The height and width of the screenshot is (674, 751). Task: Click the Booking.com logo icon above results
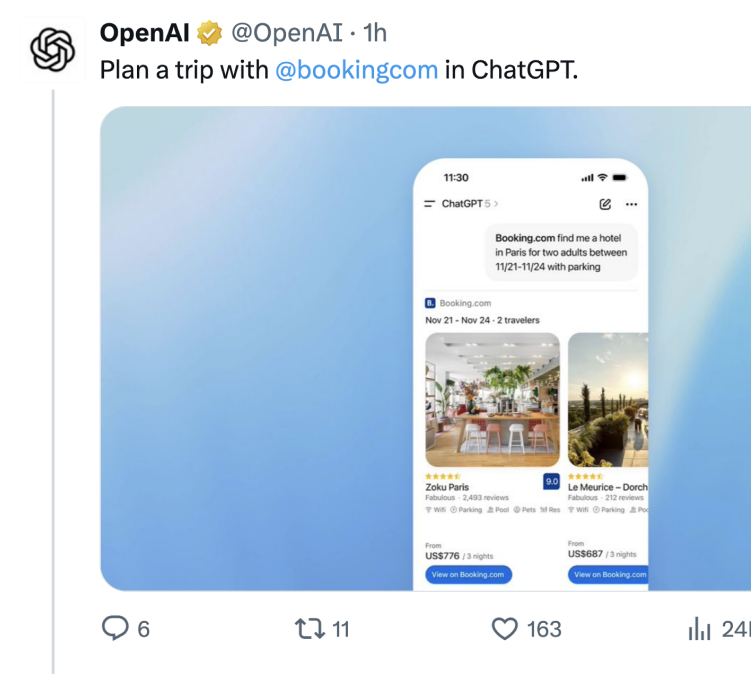pyautogui.click(x=430, y=303)
